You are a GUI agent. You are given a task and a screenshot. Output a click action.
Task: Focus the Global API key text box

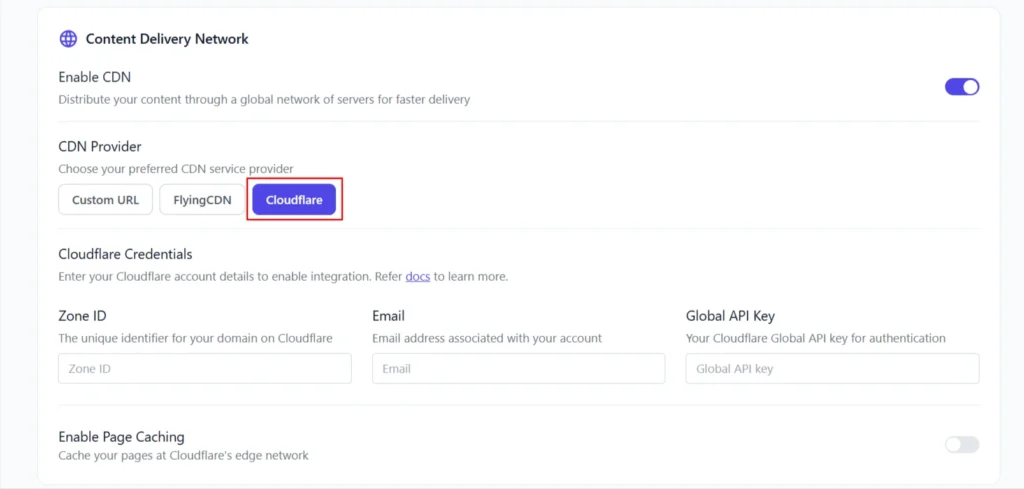(x=832, y=369)
